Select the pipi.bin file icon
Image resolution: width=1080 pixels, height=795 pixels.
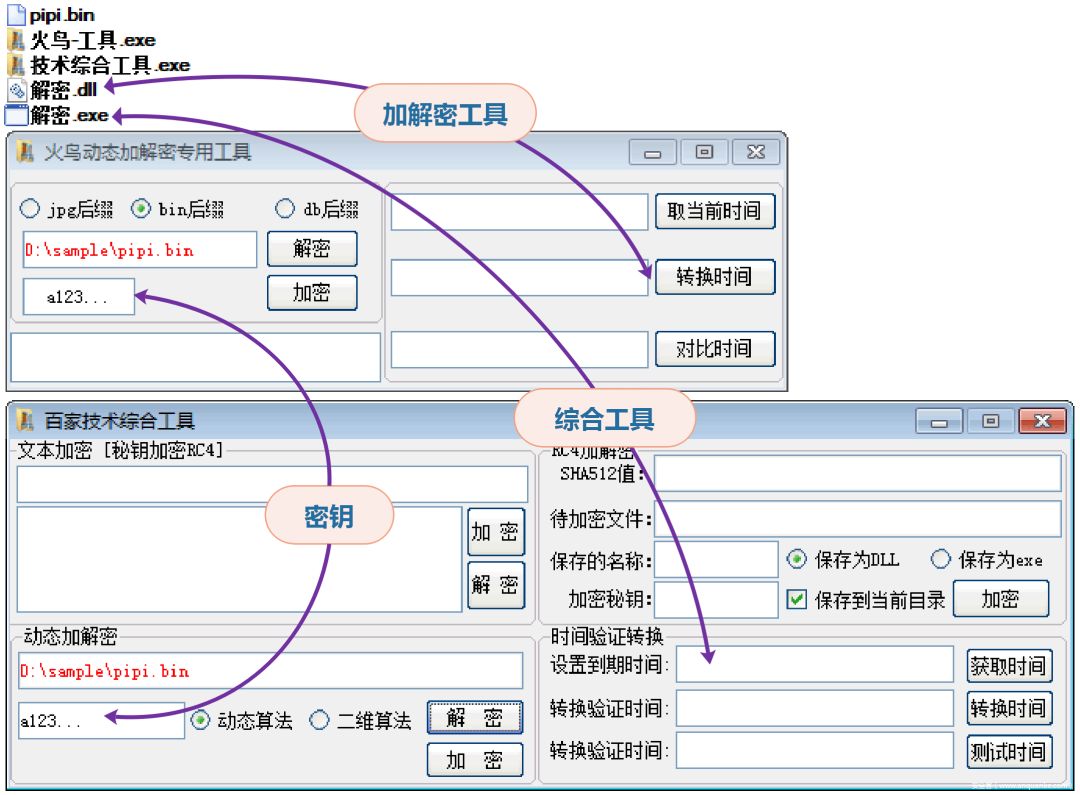16,14
